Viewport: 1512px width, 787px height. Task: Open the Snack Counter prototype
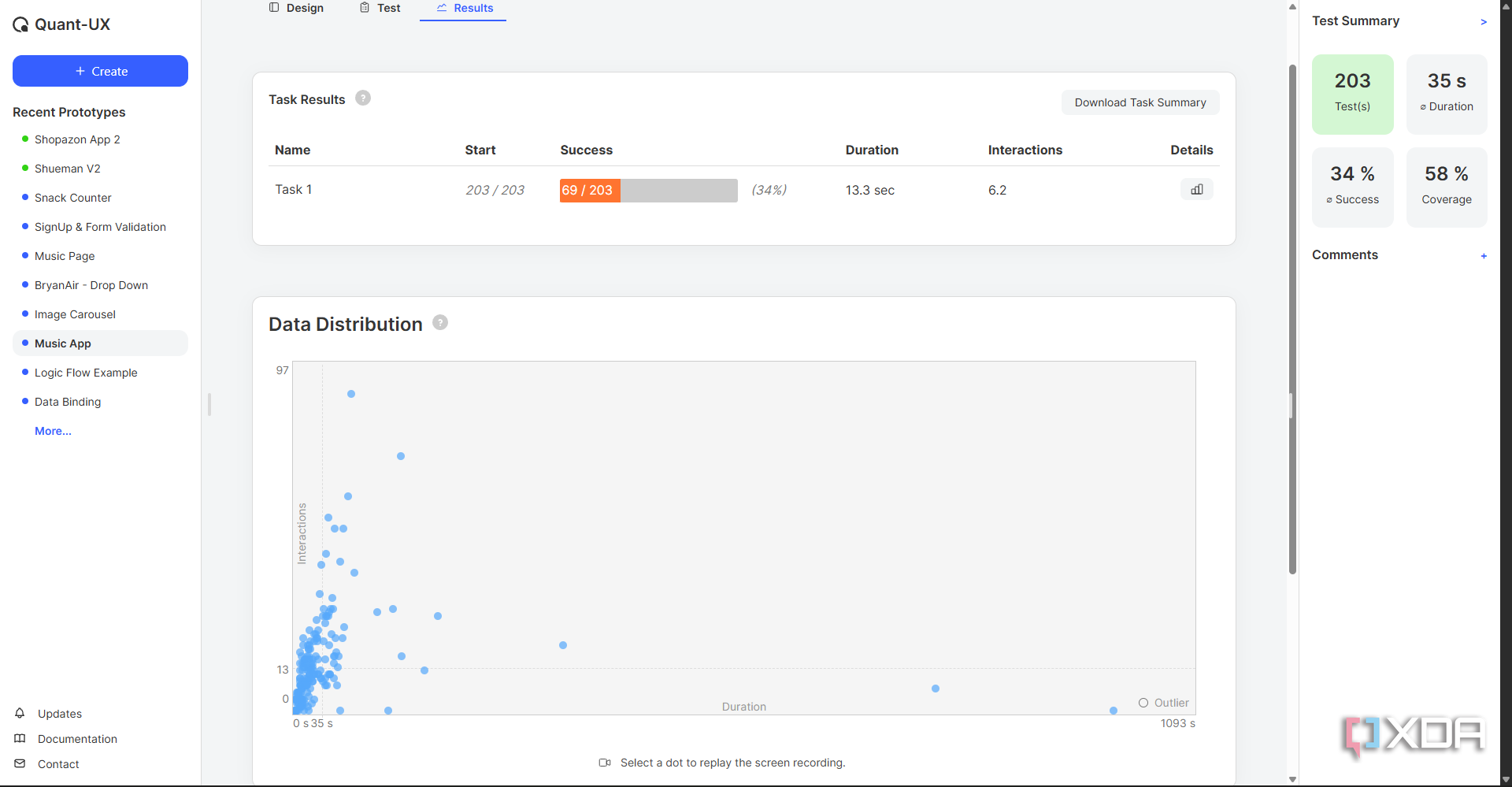pos(73,198)
